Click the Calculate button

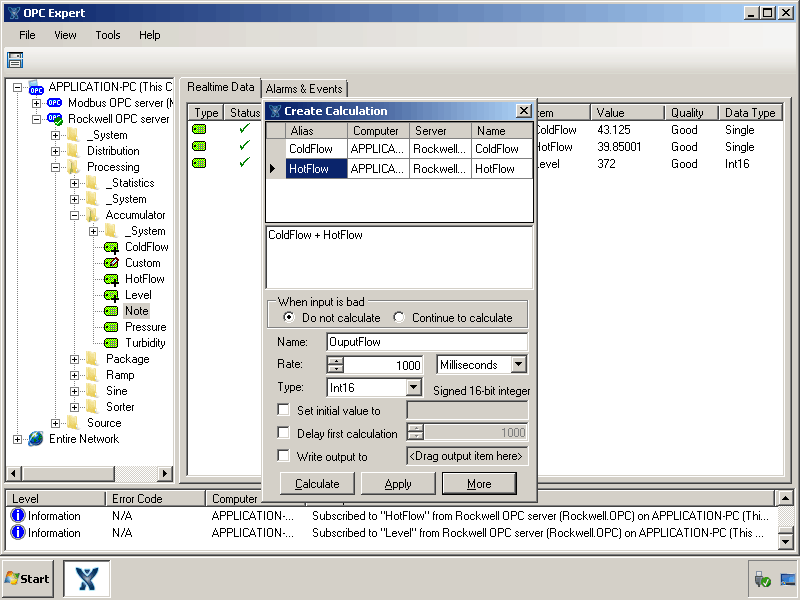tap(317, 483)
